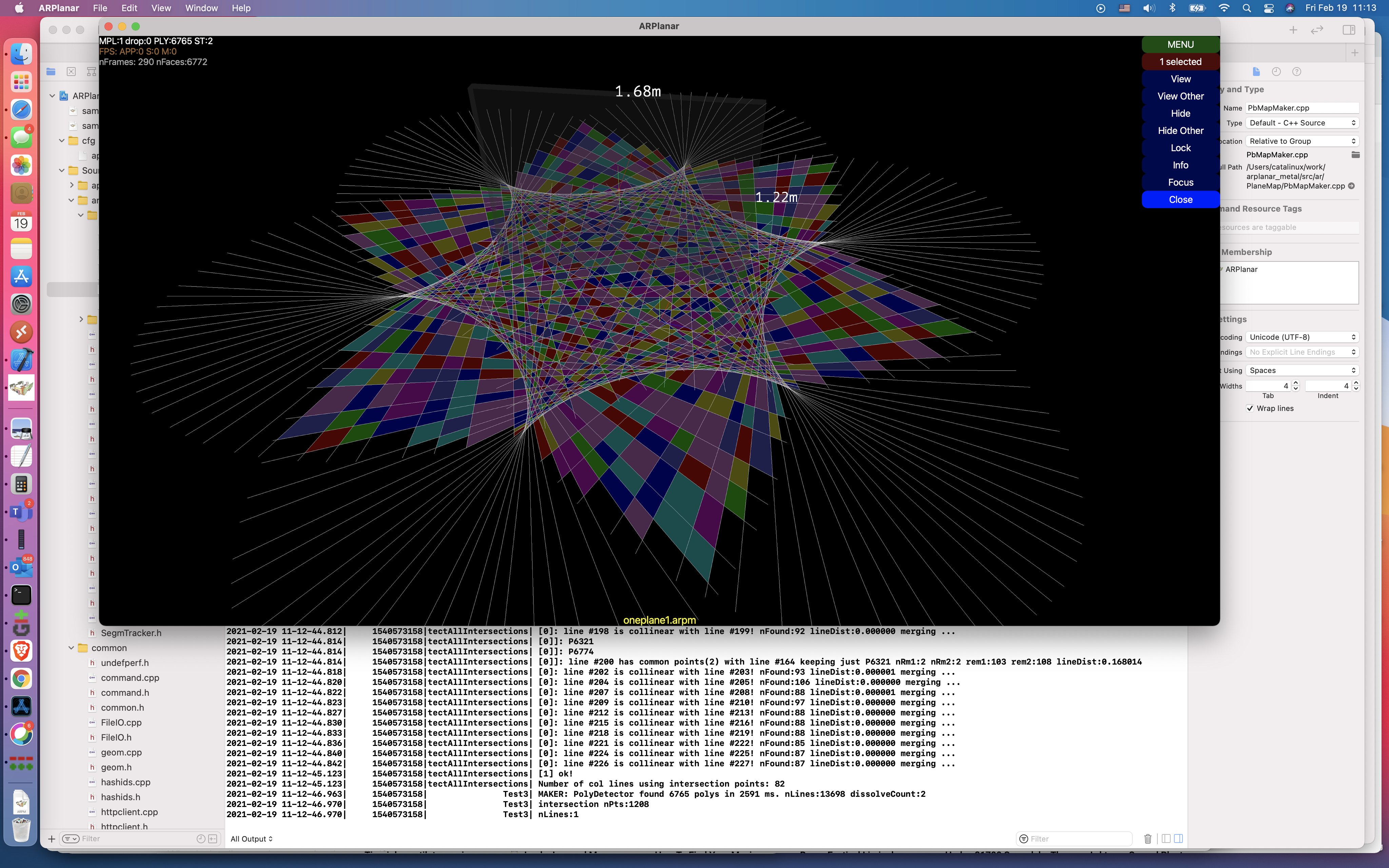Open the Type dropdown Default - C++ Source
Image resolution: width=1389 pixels, height=868 pixels.
tap(1302, 123)
